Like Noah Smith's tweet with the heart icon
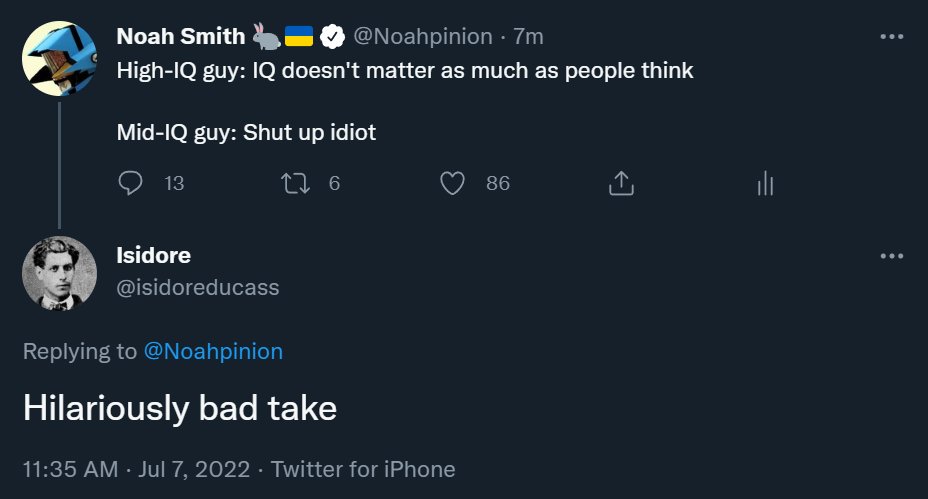The image size is (928, 499). pos(453,183)
